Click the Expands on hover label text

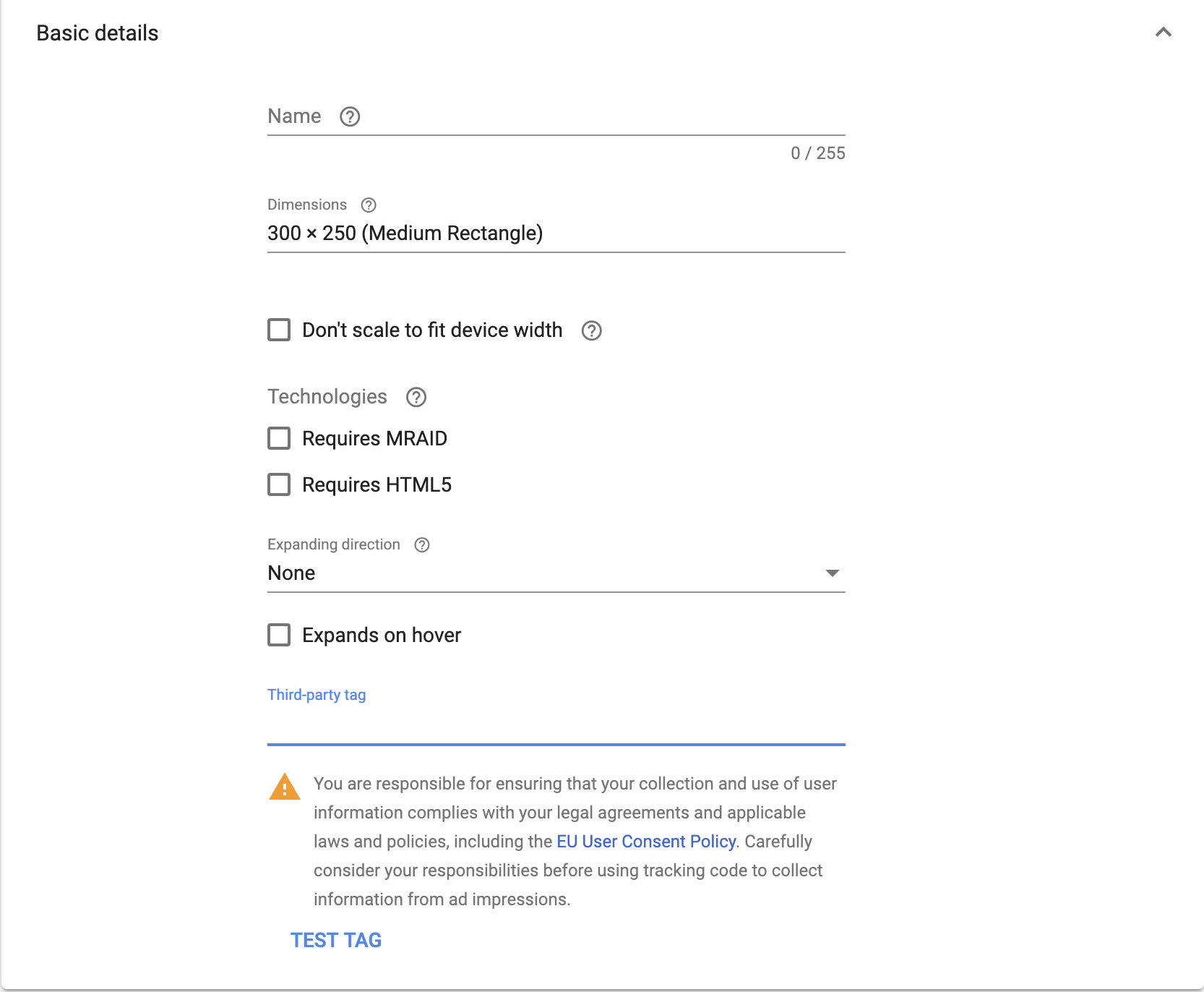(382, 635)
